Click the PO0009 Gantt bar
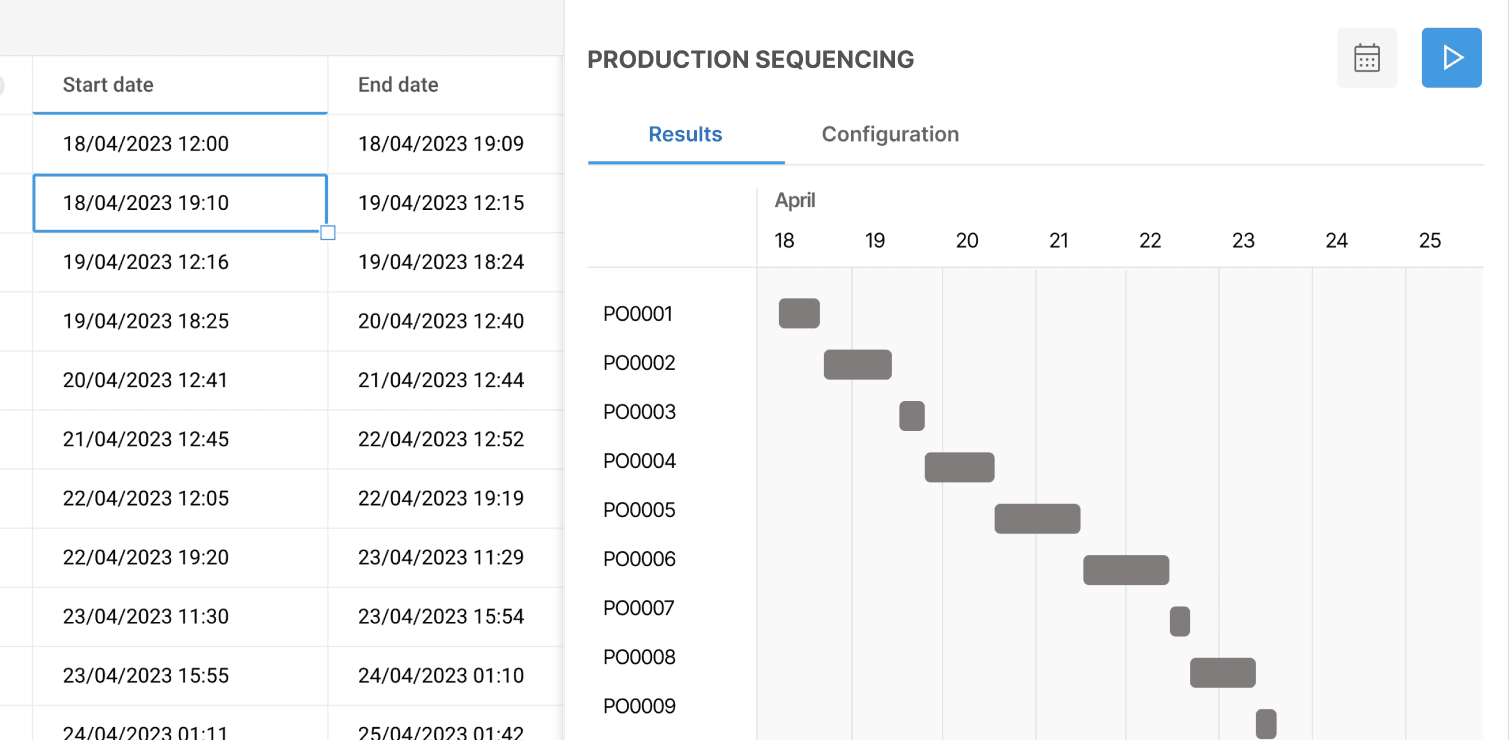Screen dimensions: 1510x740 (x=1266, y=724)
